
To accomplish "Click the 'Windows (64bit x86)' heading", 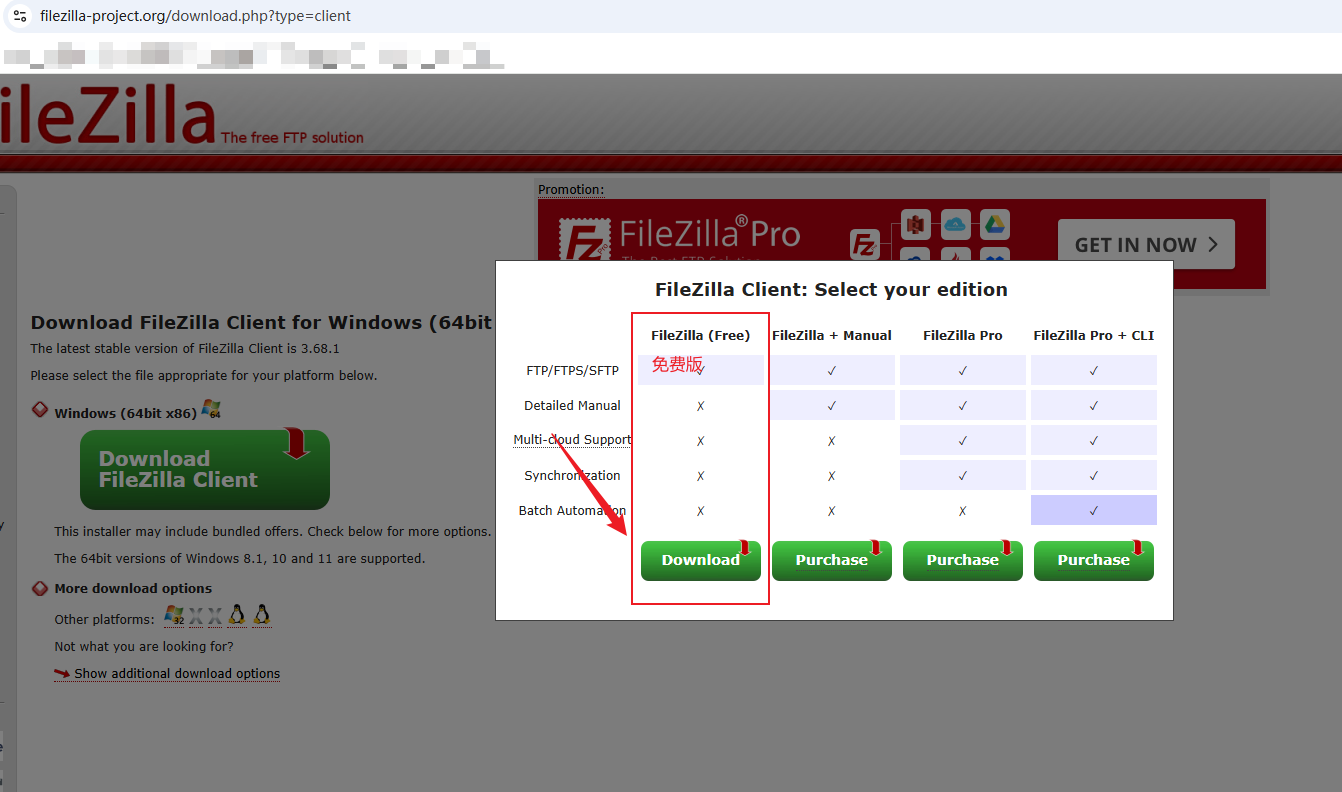I will (x=125, y=414).
